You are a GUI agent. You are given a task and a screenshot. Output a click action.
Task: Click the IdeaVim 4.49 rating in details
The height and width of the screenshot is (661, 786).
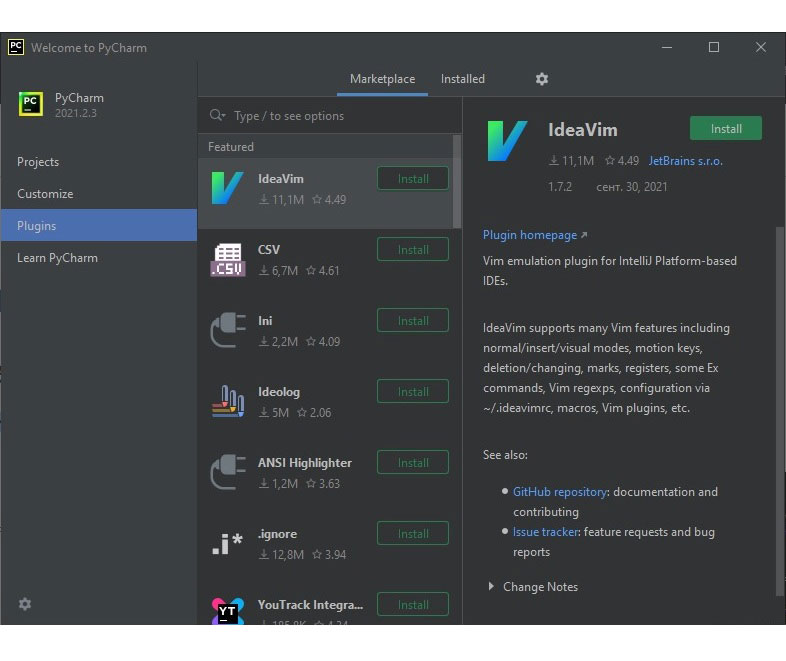pos(622,161)
